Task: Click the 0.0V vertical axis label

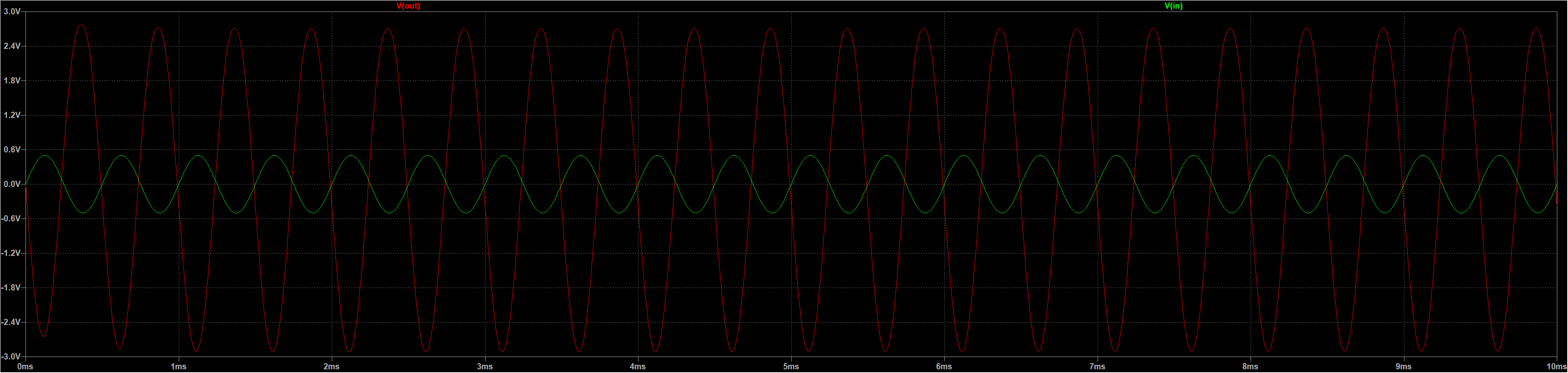Action: [12, 184]
